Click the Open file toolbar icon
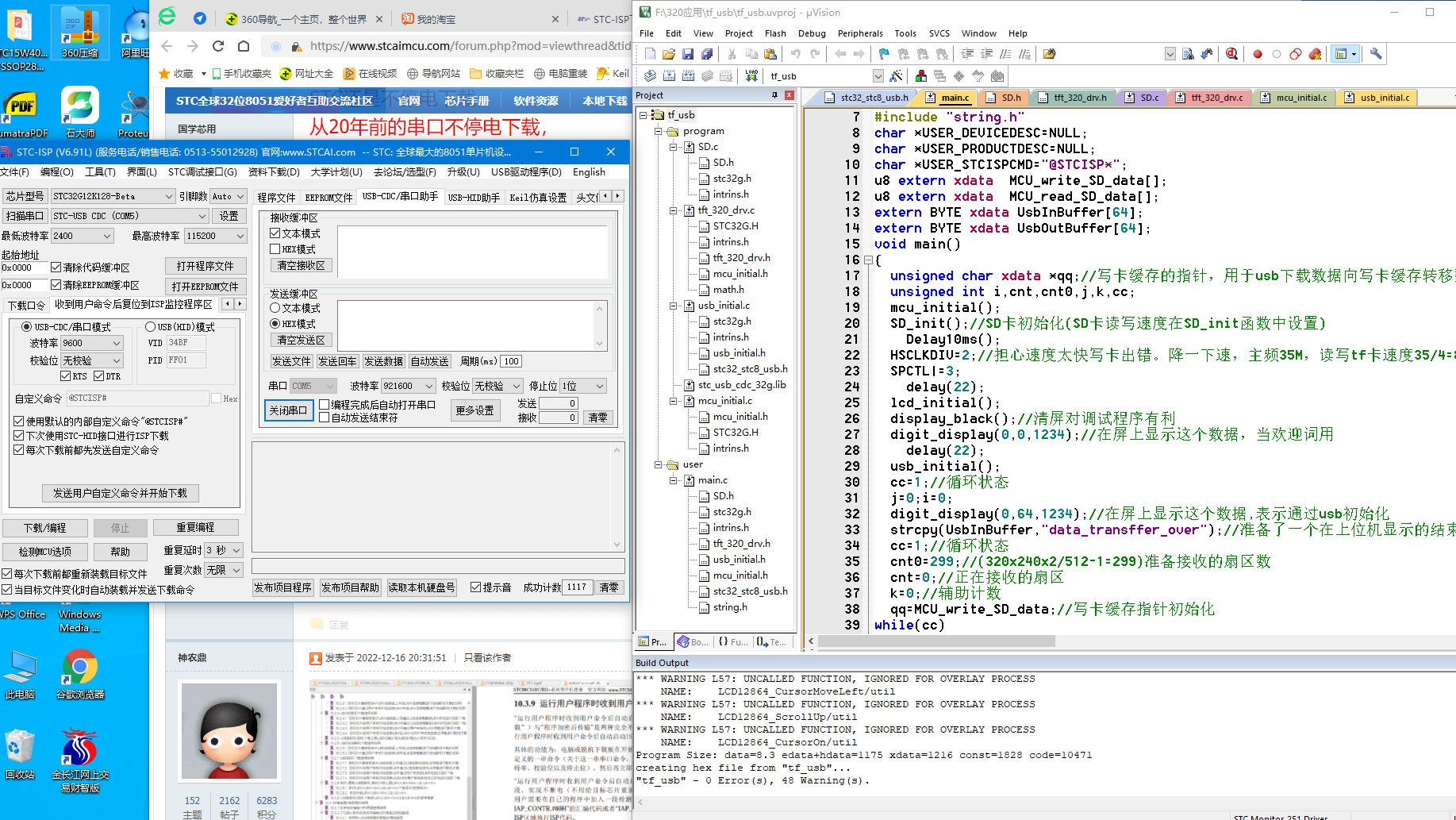This screenshot has height=820, width=1456. pyautogui.click(x=669, y=54)
